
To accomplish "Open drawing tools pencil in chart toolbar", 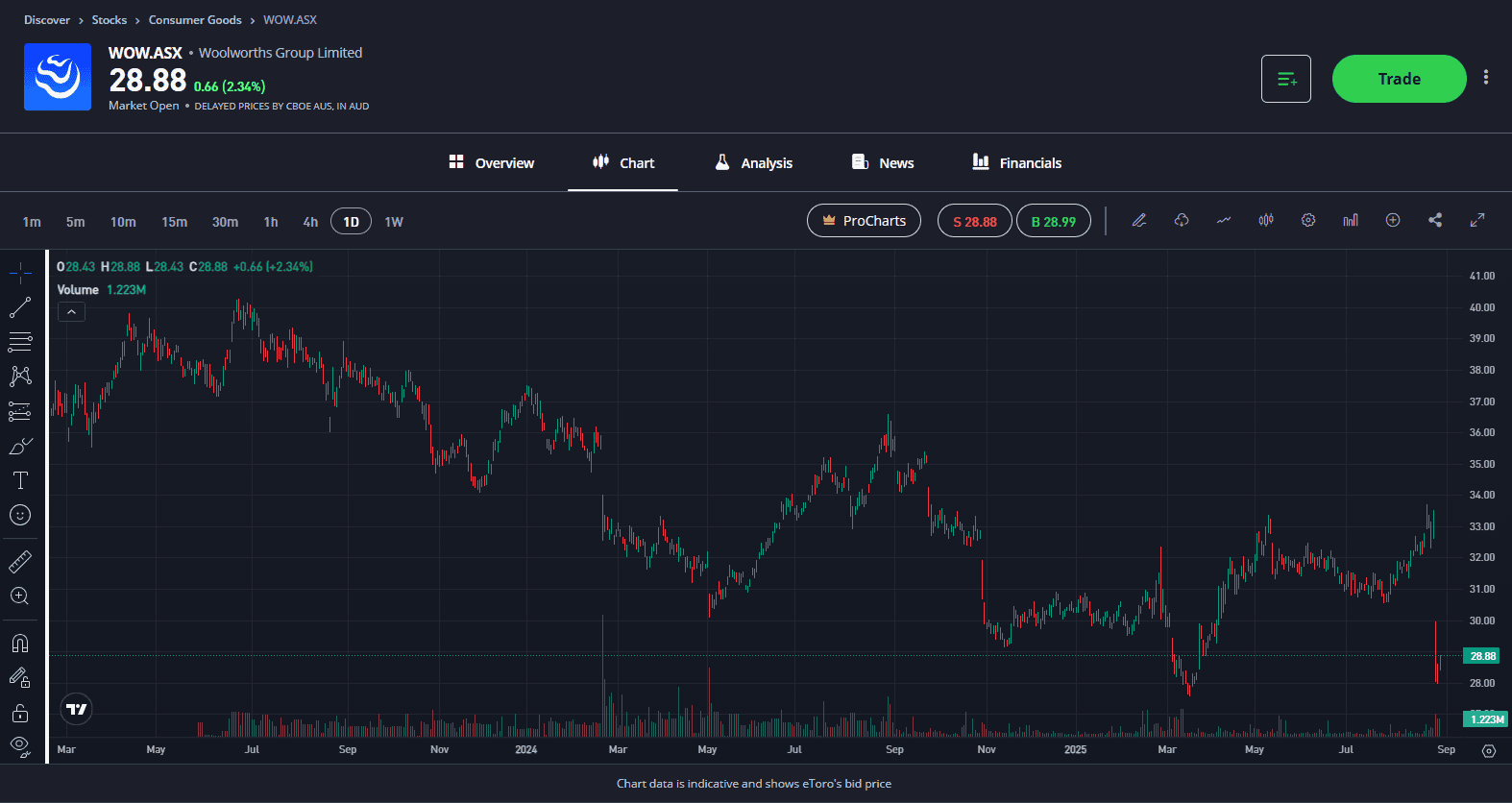I will [1139, 220].
